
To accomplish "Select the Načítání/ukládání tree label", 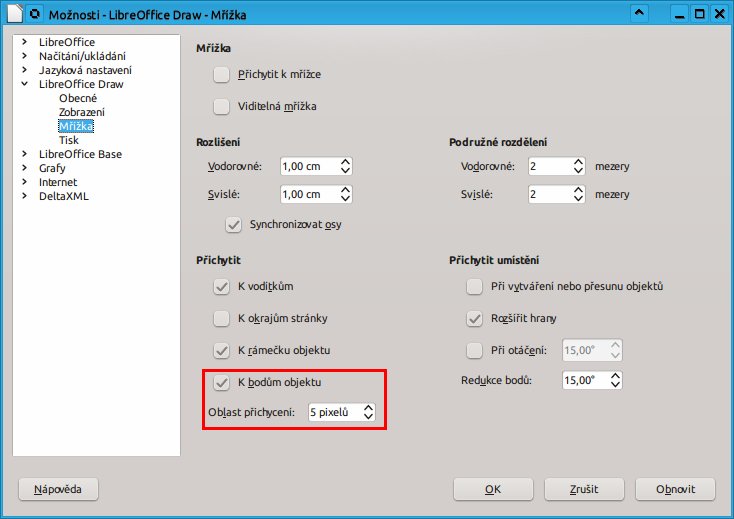I will [x=82, y=56].
